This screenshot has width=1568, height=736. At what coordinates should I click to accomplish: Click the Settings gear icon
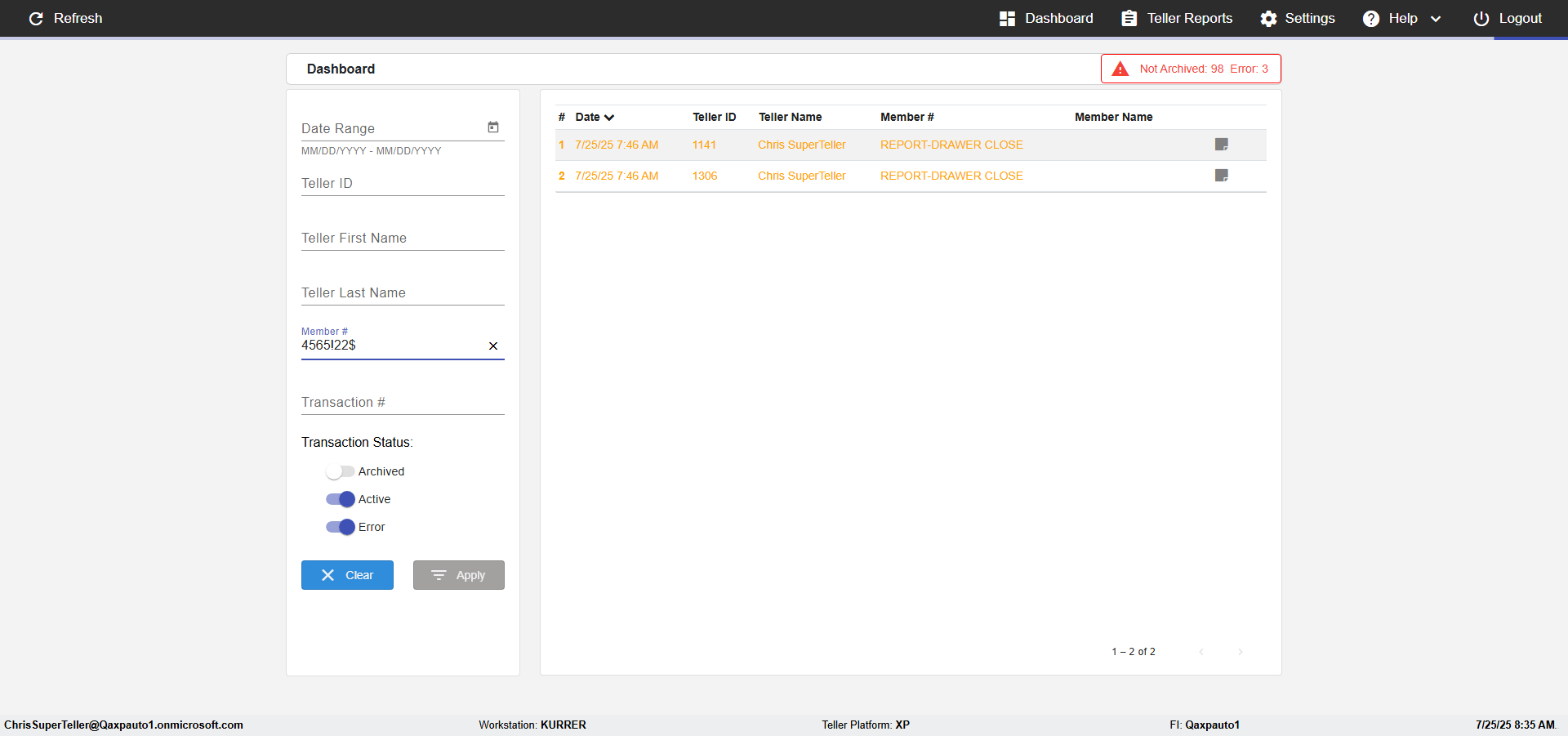pyautogui.click(x=1268, y=19)
